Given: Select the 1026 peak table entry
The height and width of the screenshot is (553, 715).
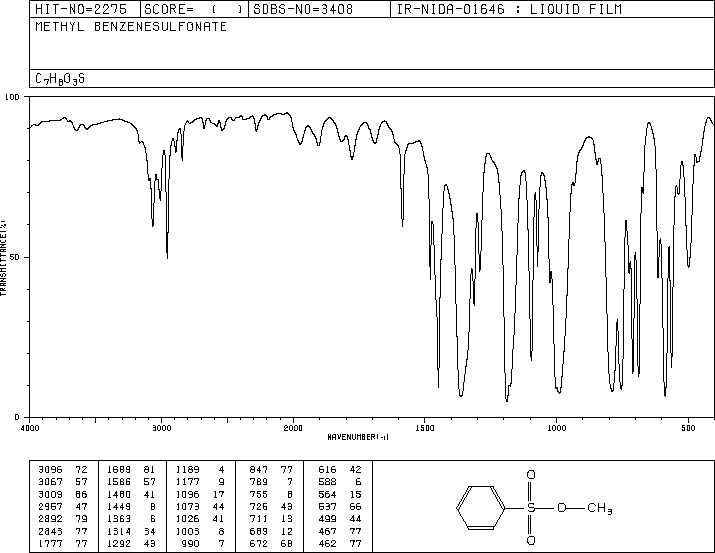Looking at the screenshot, I should click(200, 519).
